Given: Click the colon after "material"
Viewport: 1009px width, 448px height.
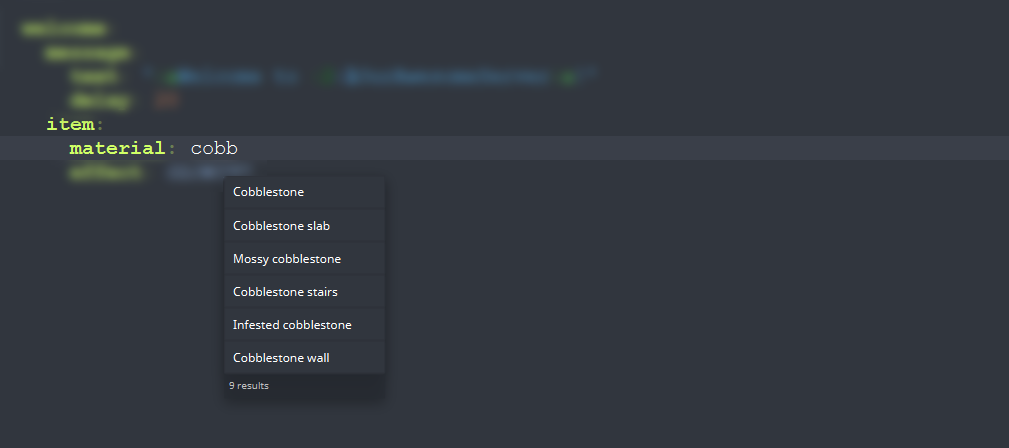Looking at the screenshot, I should point(171,149).
